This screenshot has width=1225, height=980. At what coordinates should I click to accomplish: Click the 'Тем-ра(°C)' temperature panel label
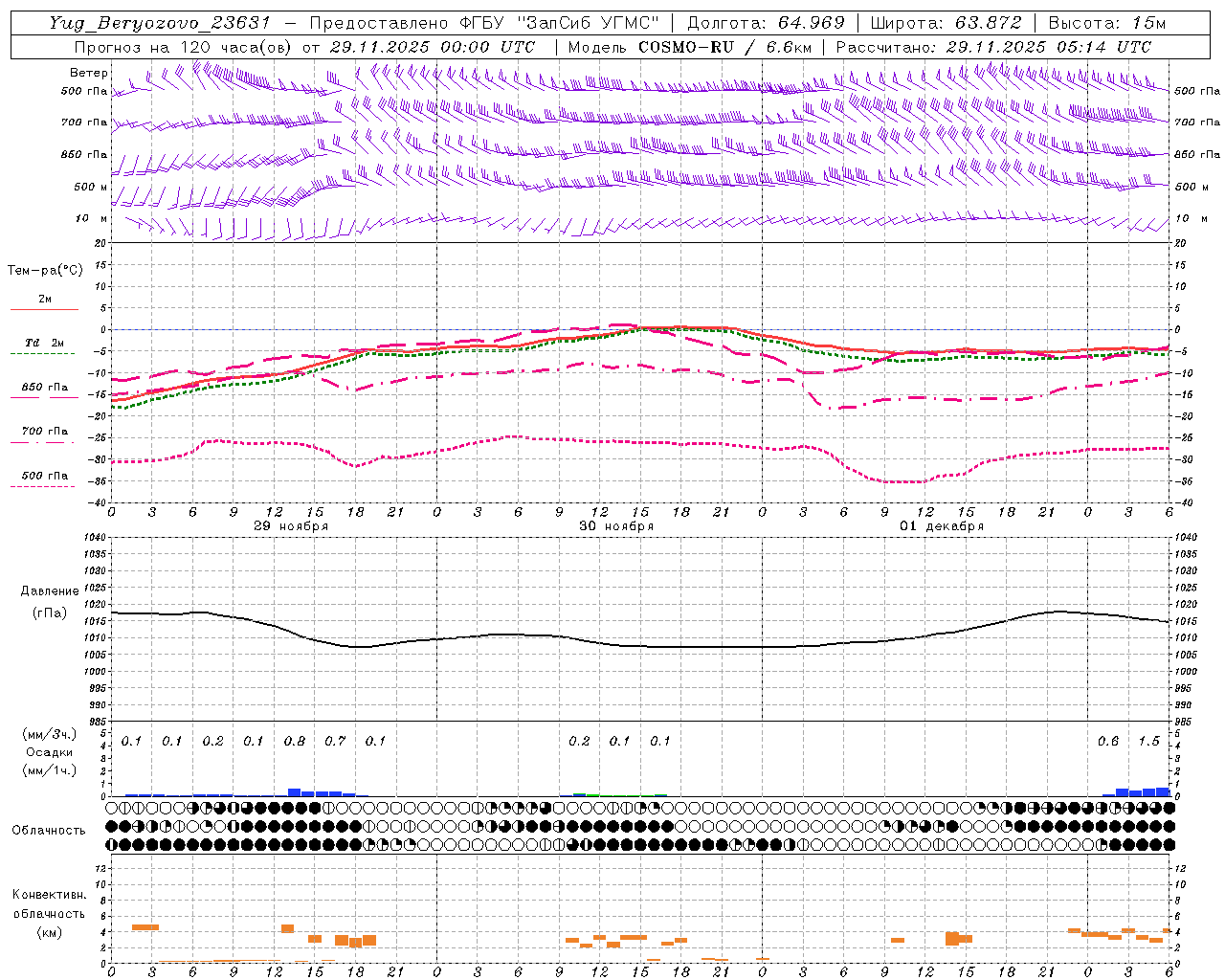[x=45, y=271]
